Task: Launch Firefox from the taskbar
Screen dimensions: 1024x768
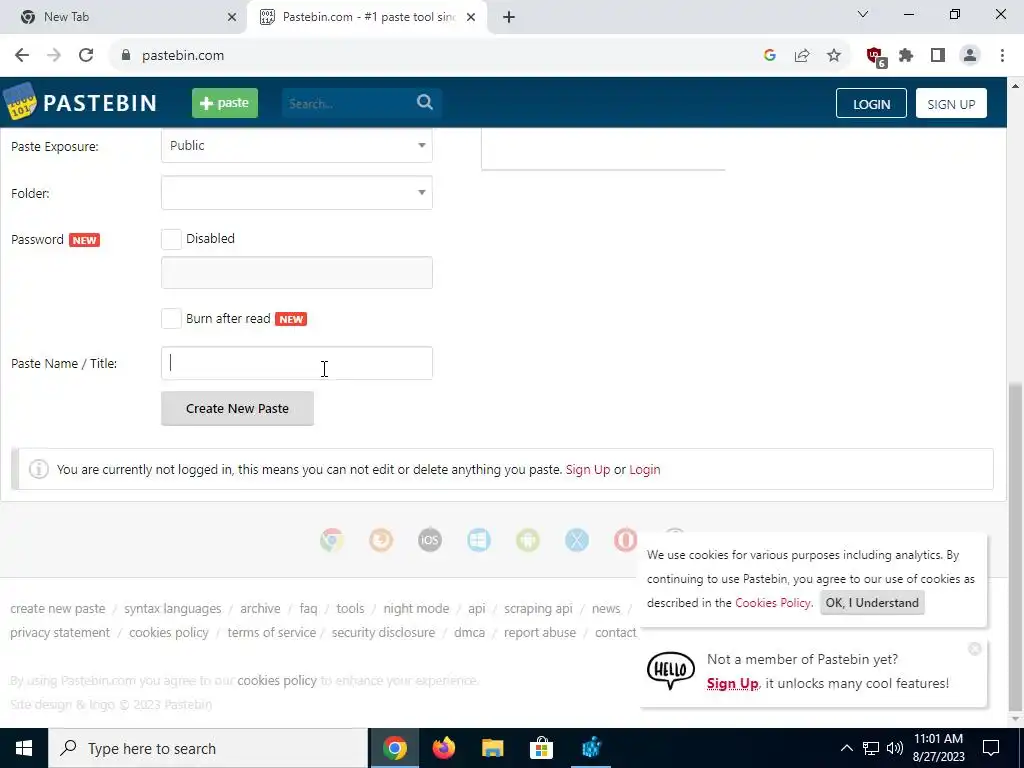Action: pos(443,748)
